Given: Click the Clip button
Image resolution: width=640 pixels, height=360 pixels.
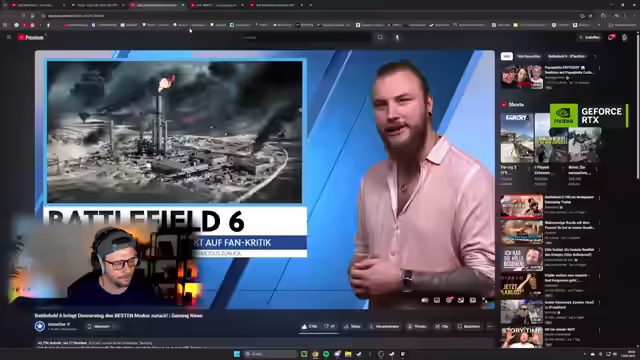Looking at the screenshot, I should (442, 327).
